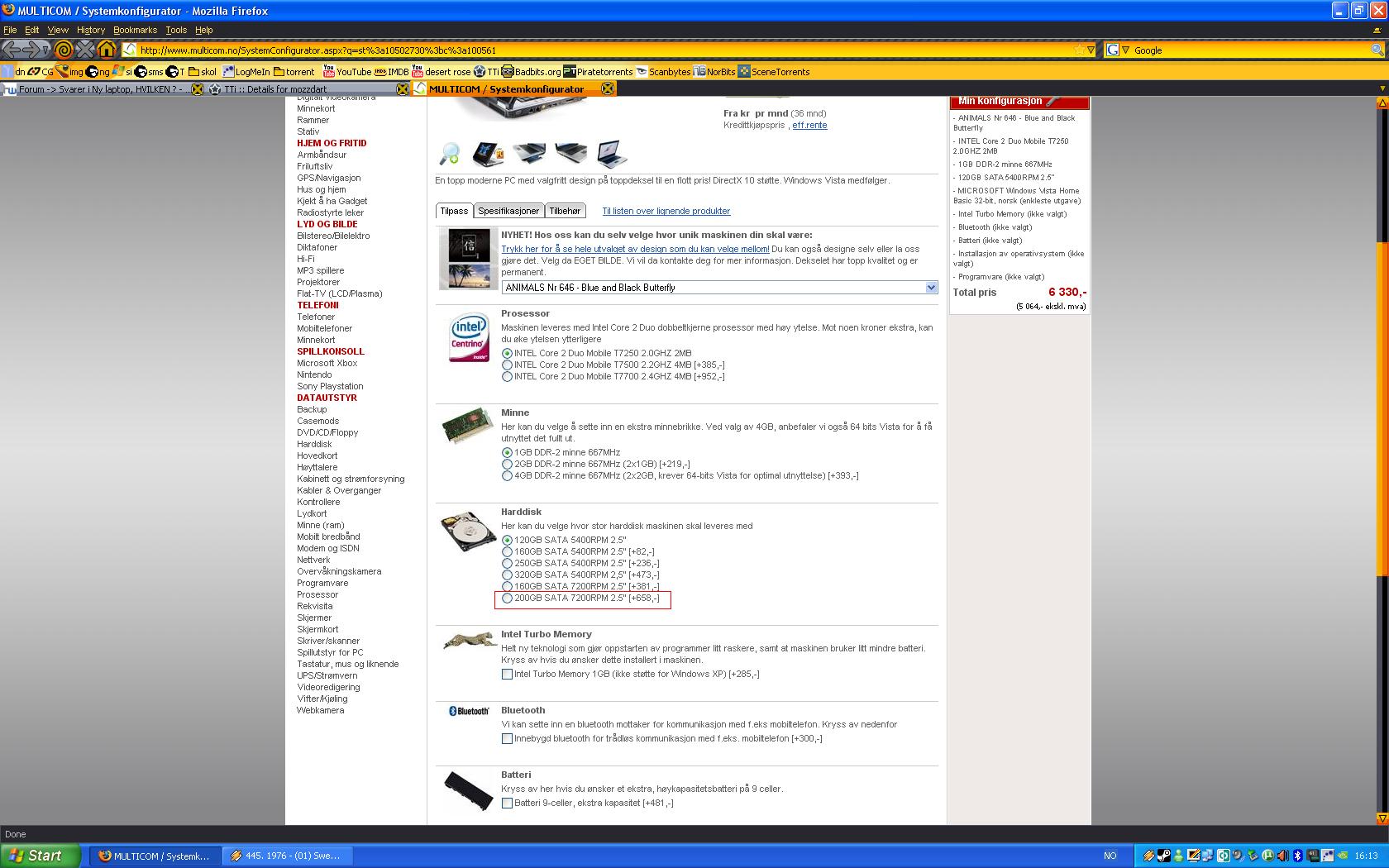1389x868 pixels.
Task: Open the File menu
Action: click(10, 30)
